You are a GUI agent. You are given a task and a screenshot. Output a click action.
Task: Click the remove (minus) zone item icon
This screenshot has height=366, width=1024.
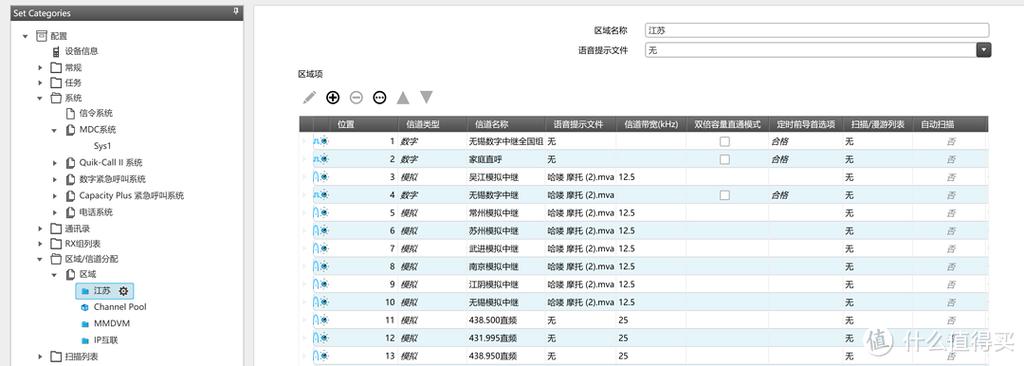click(356, 97)
